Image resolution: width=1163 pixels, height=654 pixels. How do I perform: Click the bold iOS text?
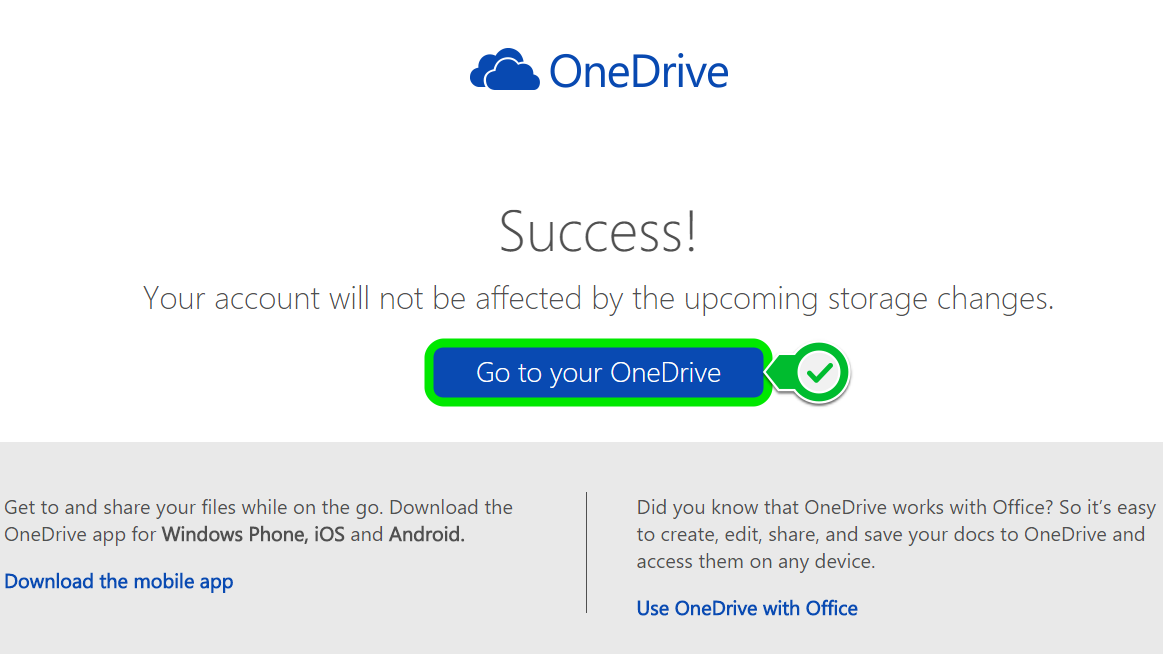click(329, 534)
